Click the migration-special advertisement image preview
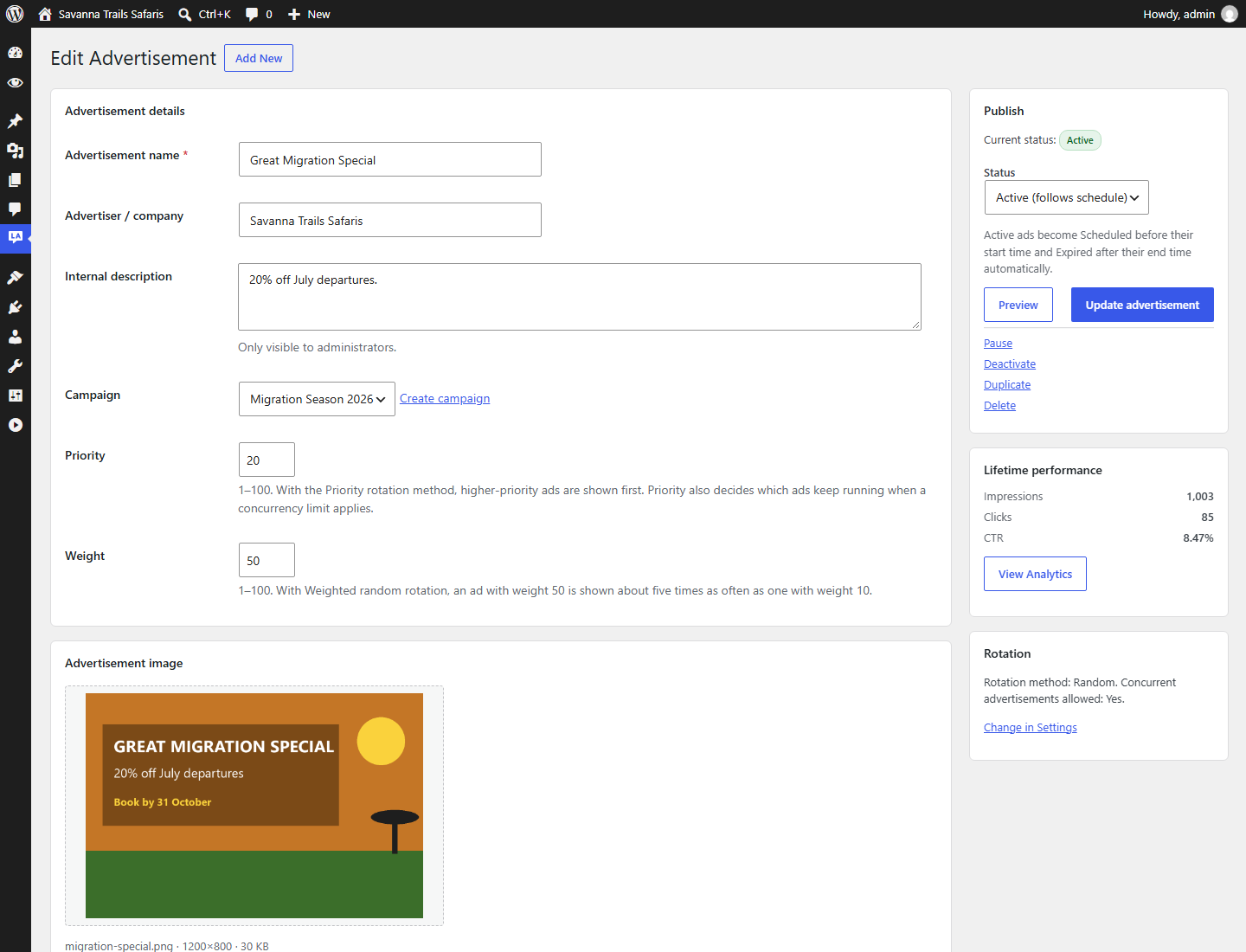Viewport: 1246px width, 952px height. [254, 806]
